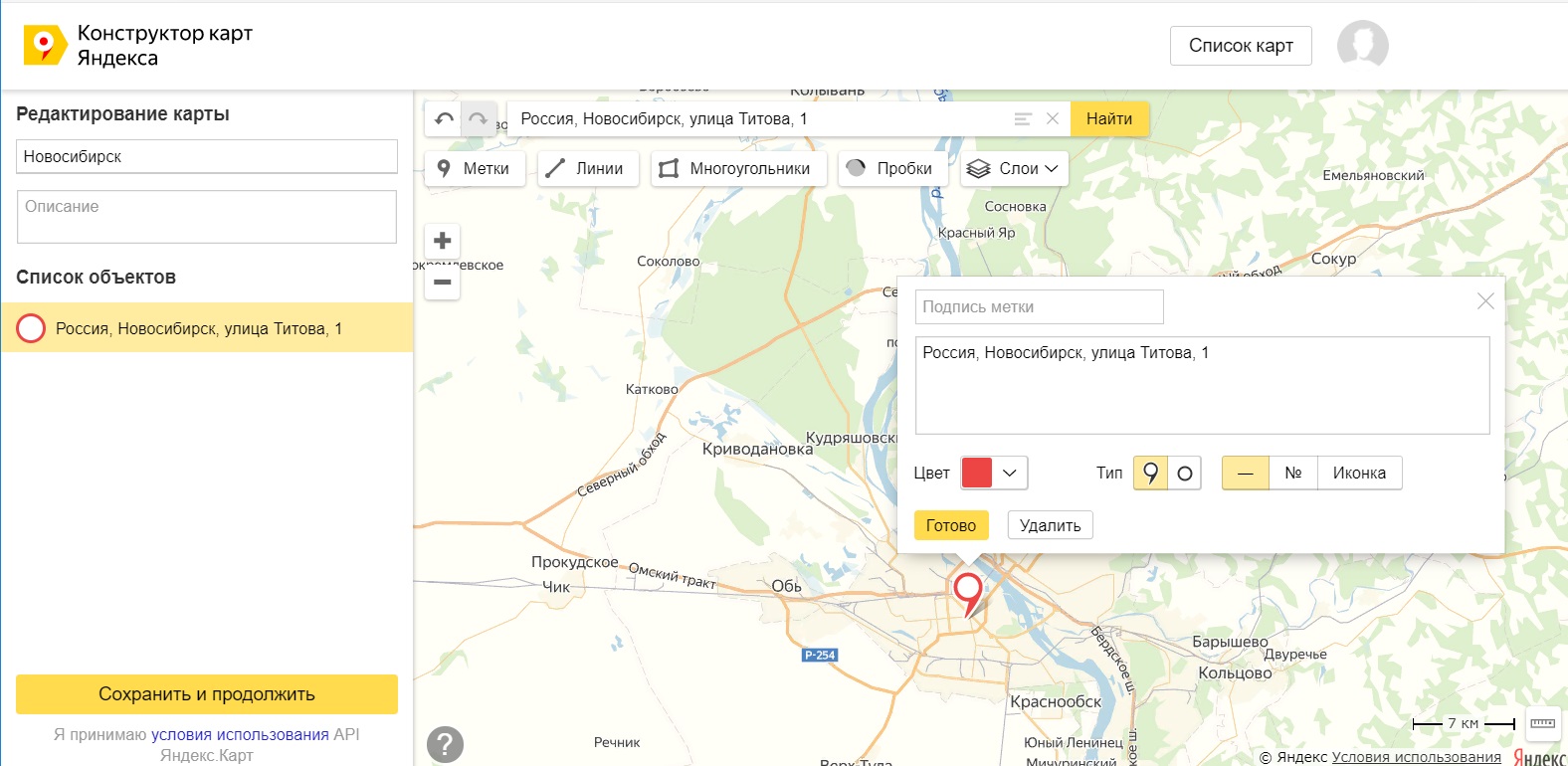Viewport: 1568px width, 766px height.
Task: Click the Найти search button
Action: [1109, 119]
